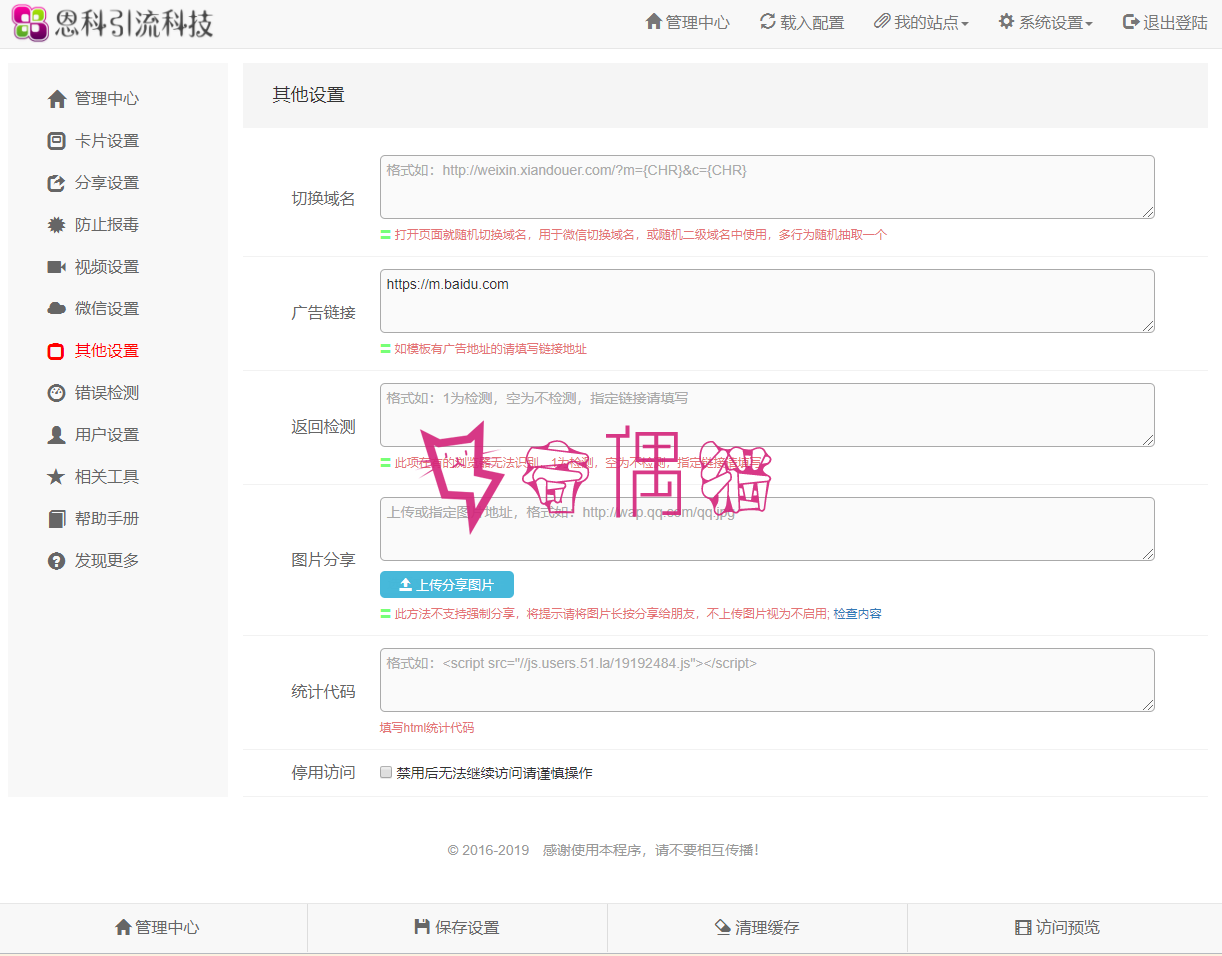
Task: Click 管理中心 text in bottom bar
Action: tap(168, 928)
